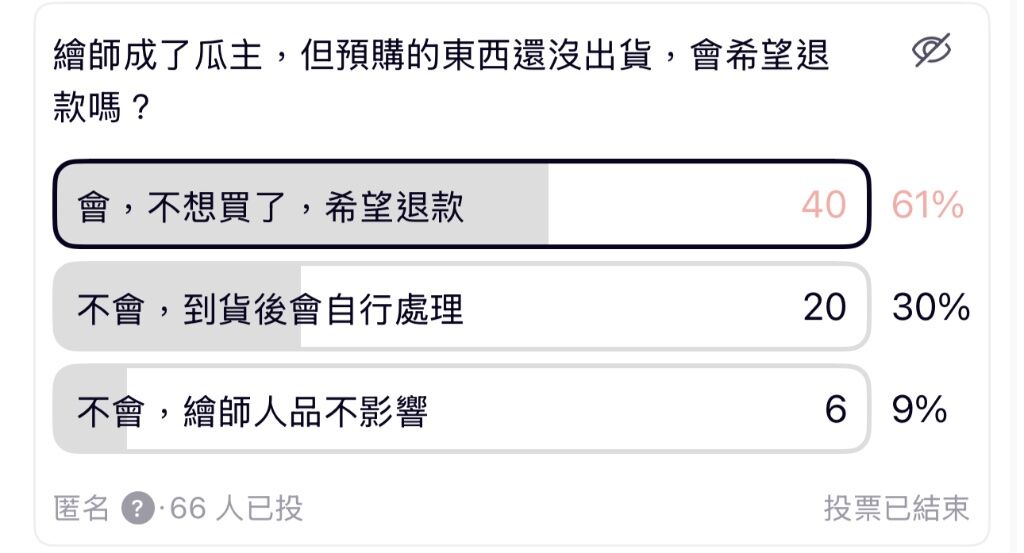This screenshot has width=1024, height=553.
Task: Click the small gray fill of third option
Action: 90,409
